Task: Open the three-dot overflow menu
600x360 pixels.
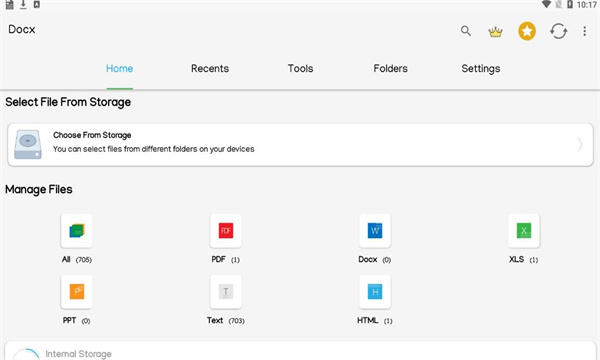Action: 584,31
